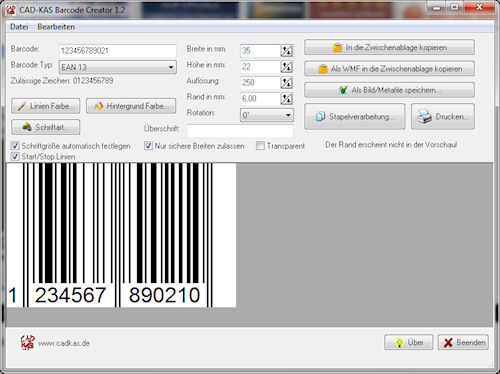Adjust the Breite in mm stepper
Viewport: 500px width, 374px height.
pos(287,51)
